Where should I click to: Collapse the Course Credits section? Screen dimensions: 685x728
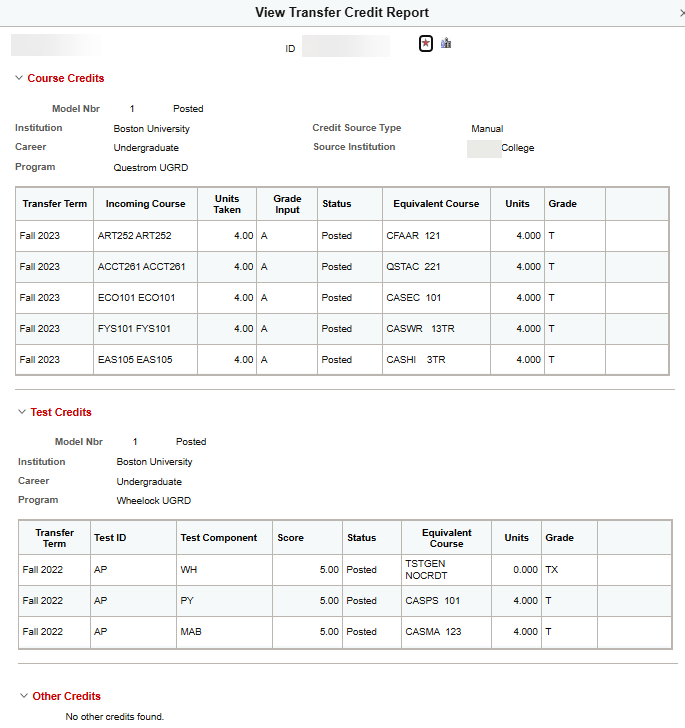[19, 78]
